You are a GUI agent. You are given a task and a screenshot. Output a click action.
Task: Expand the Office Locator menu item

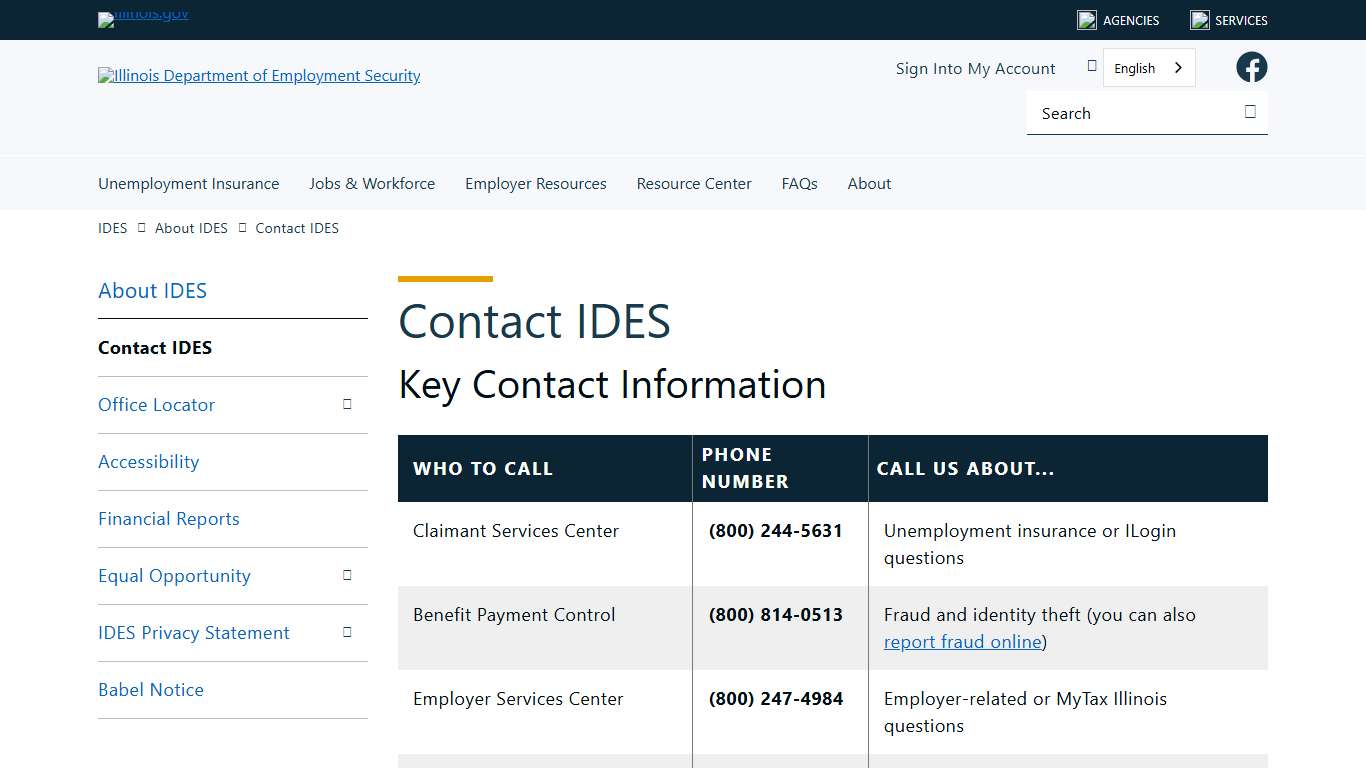347,404
